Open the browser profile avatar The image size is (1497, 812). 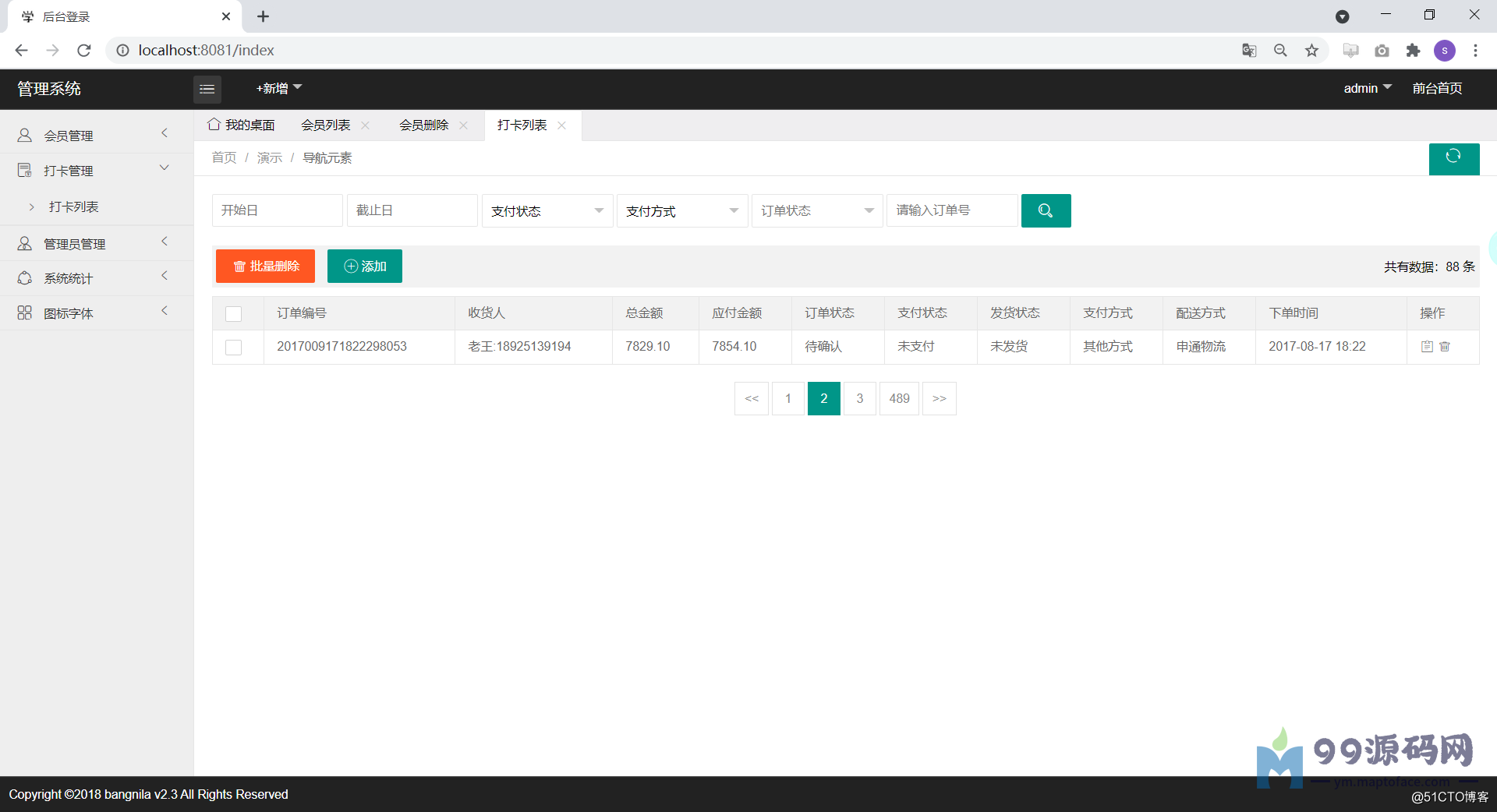click(x=1444, y=50)
